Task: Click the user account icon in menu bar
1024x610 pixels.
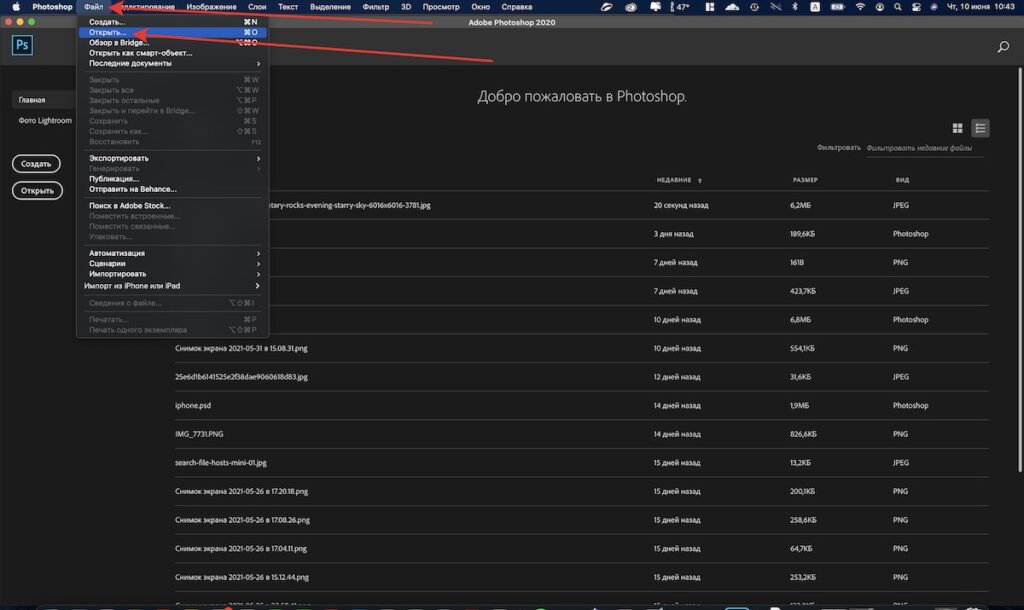Action: (x=880, y=7)
